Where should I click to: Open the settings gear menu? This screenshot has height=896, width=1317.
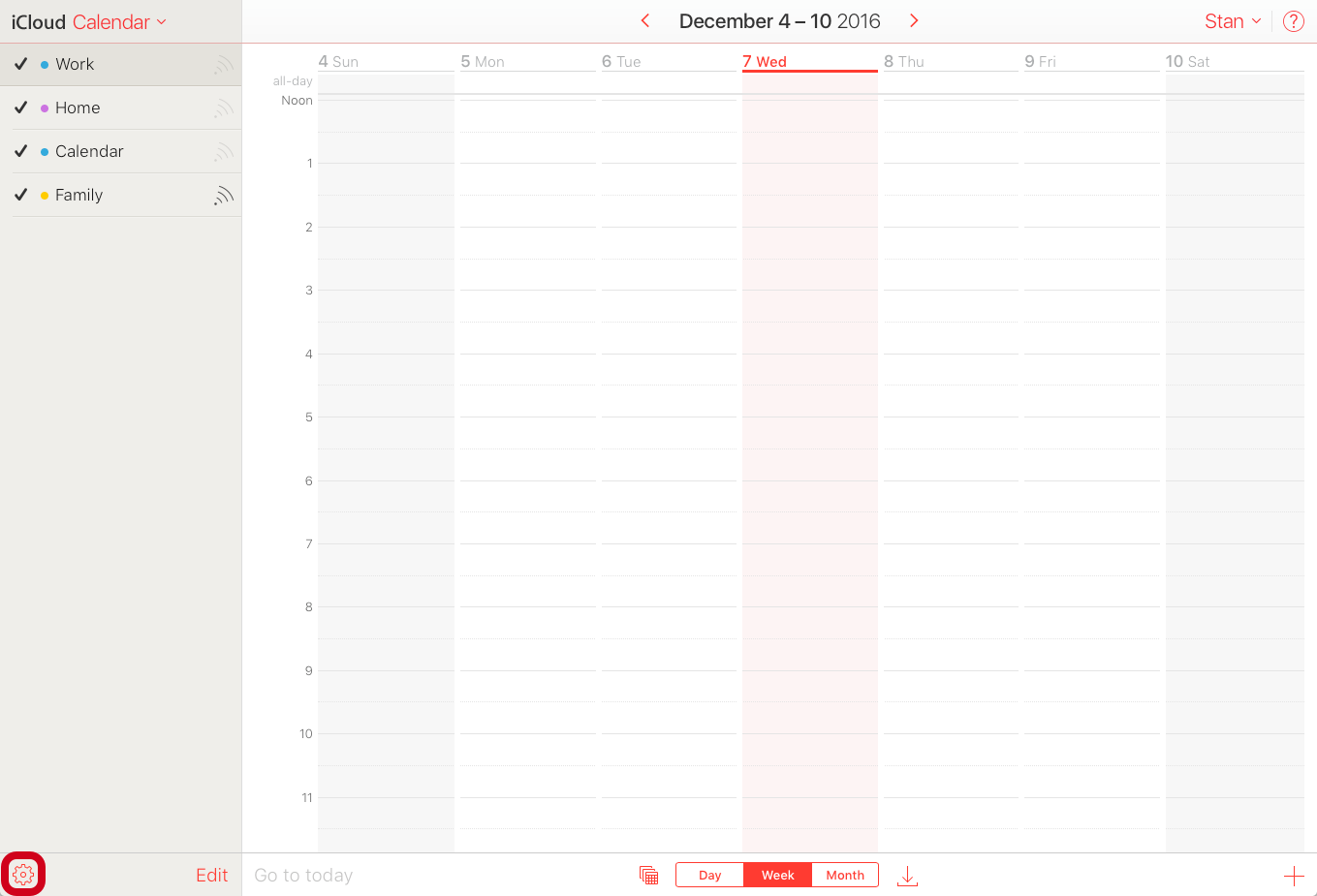pos(23,874)
